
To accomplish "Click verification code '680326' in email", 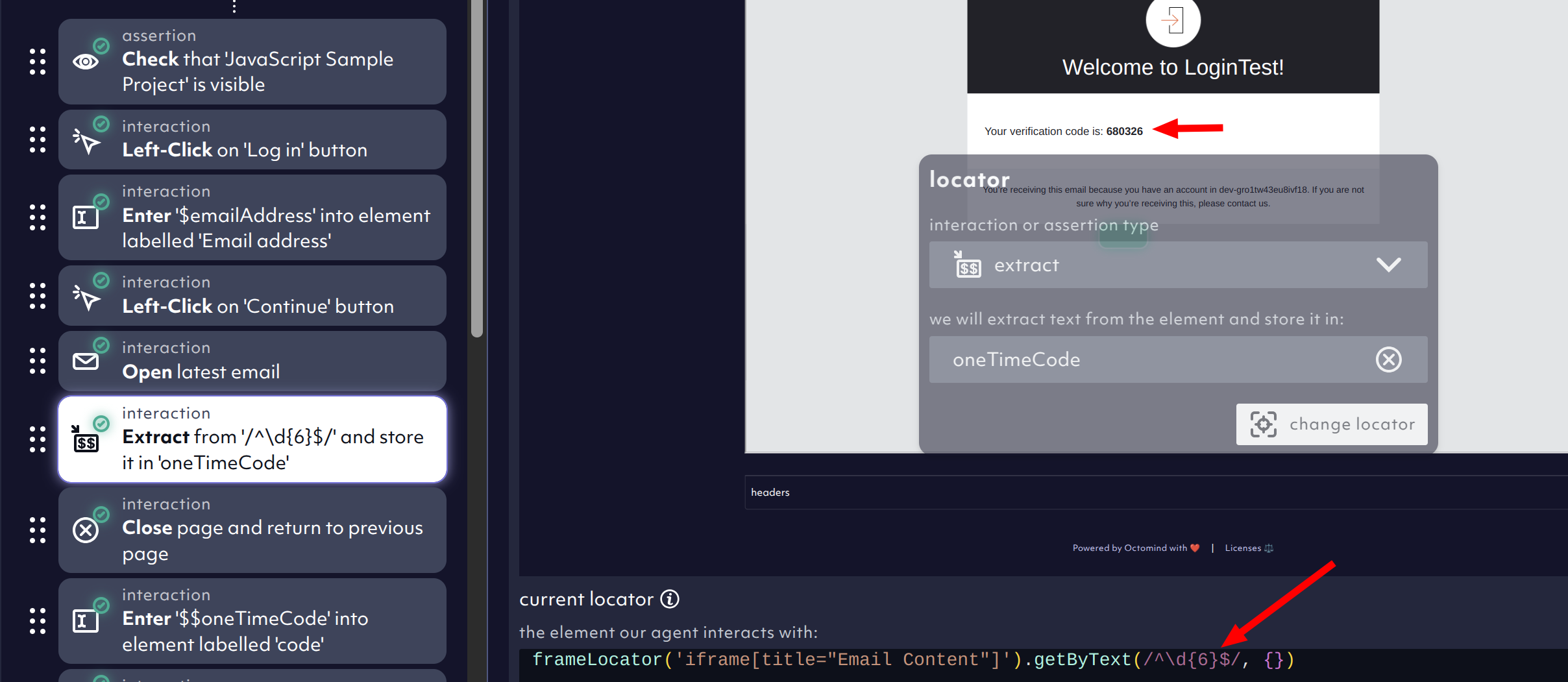I will 1124,131.
